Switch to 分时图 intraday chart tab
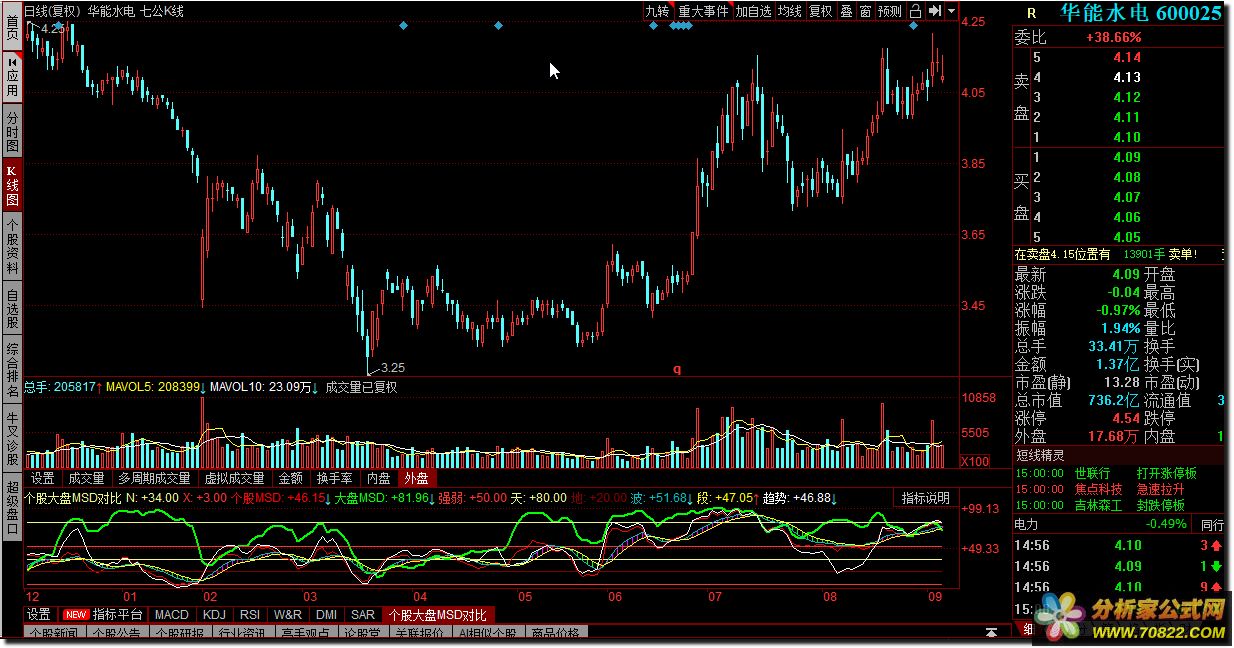1234x648 pixels. pyautogui.click(x=12, y=130)
